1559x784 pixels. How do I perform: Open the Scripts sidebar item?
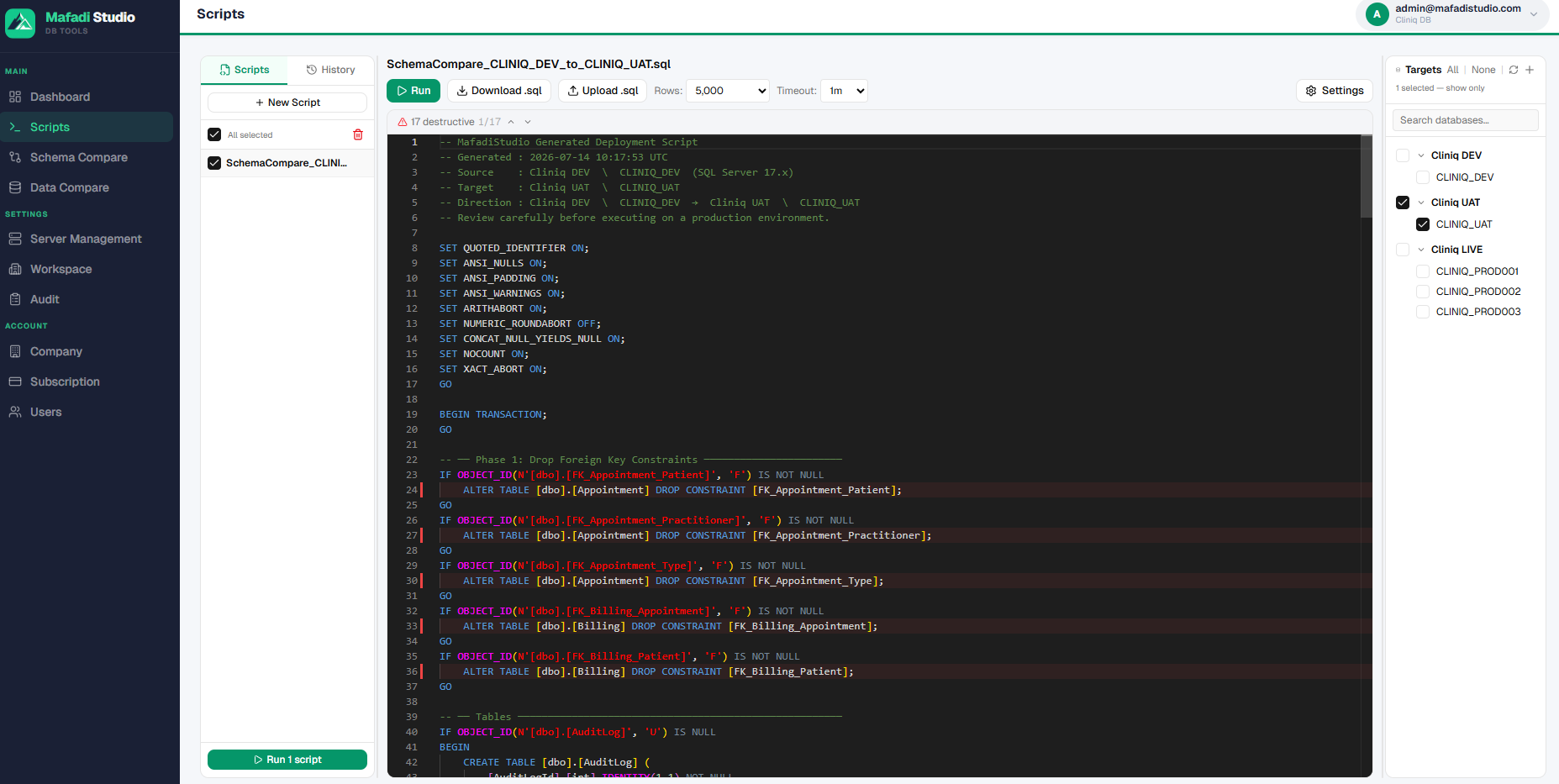(x=87, y=127)
